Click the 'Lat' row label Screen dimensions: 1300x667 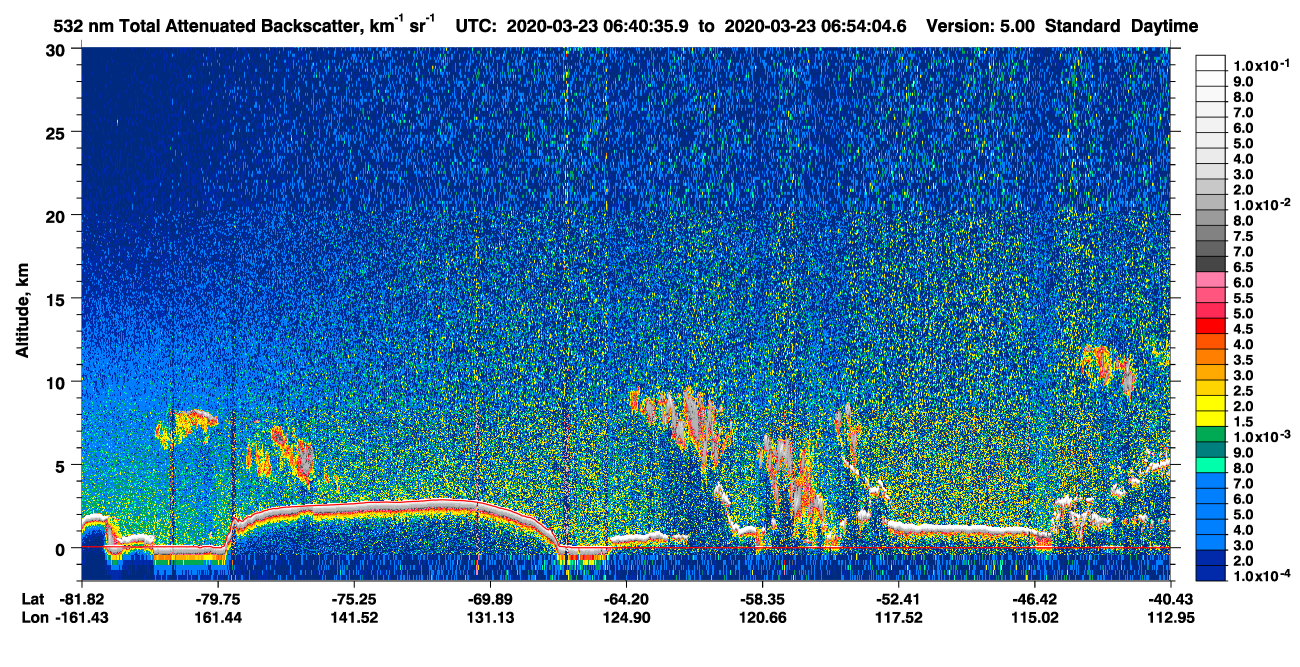coord(32,599)
